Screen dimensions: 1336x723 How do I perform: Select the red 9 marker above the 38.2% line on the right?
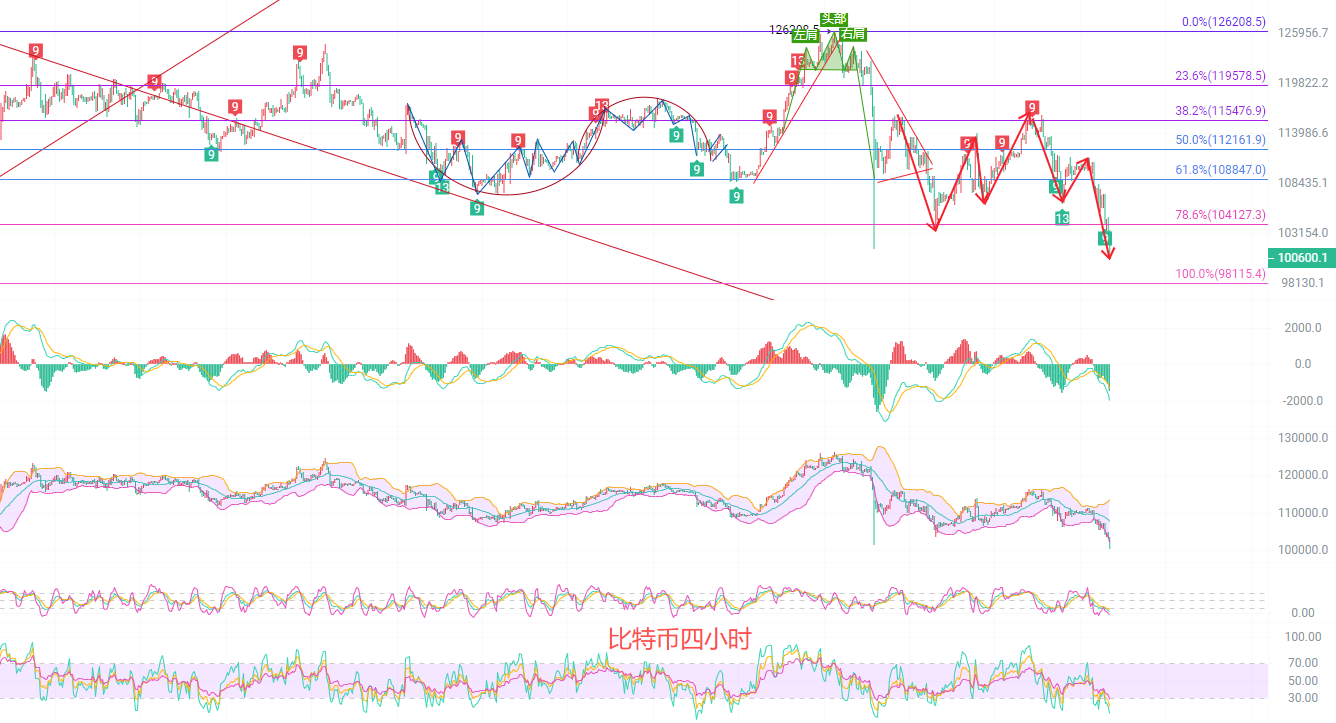[1032, 107]
